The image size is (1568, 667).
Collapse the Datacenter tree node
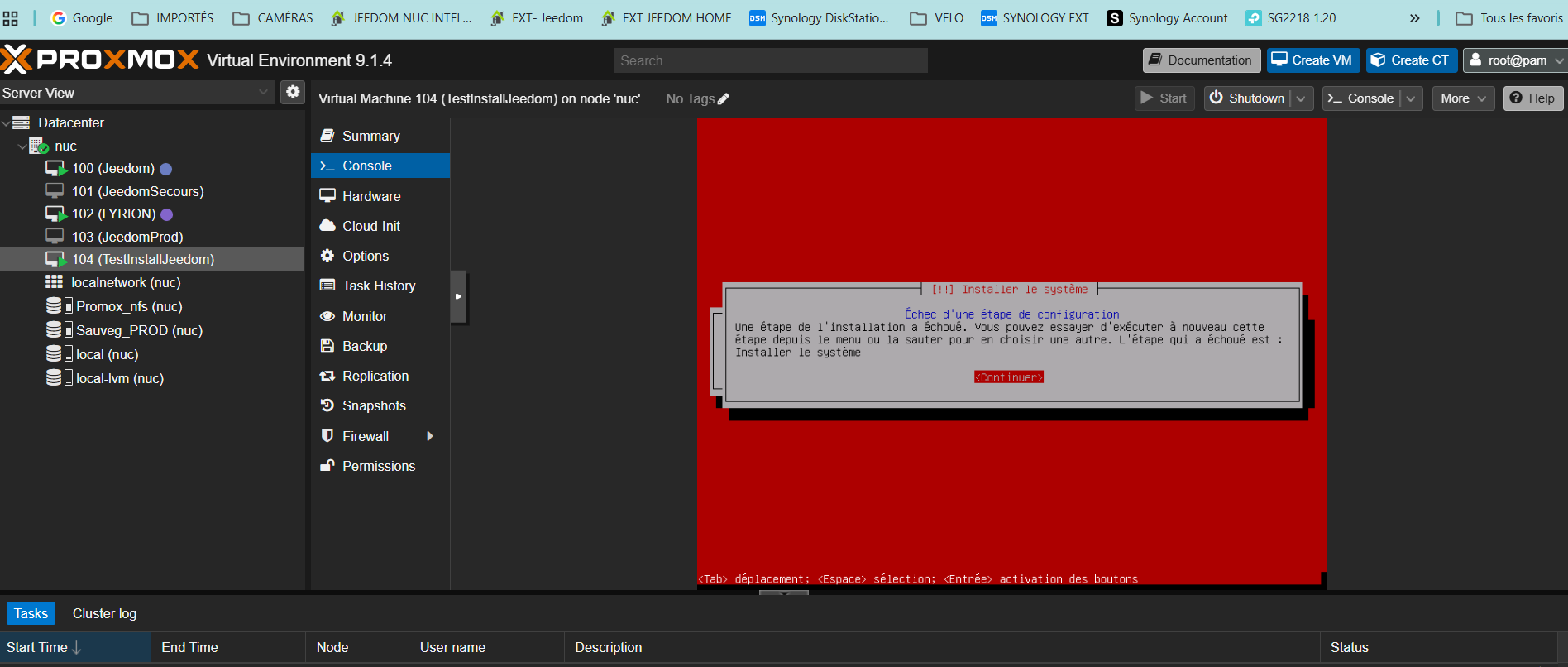(x=7, y=122)
